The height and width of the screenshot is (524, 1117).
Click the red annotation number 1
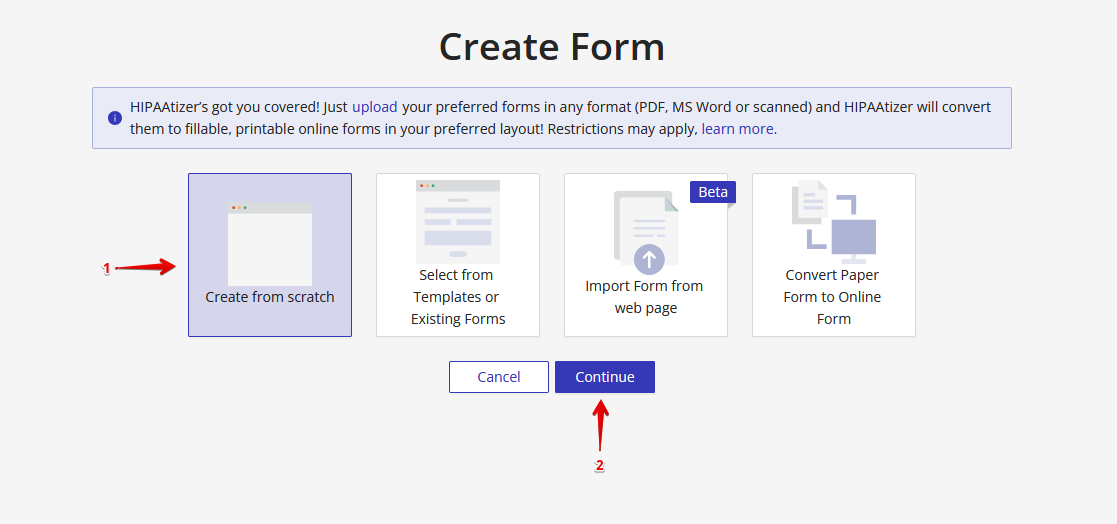pyautogui.click(x=106, y=268)
